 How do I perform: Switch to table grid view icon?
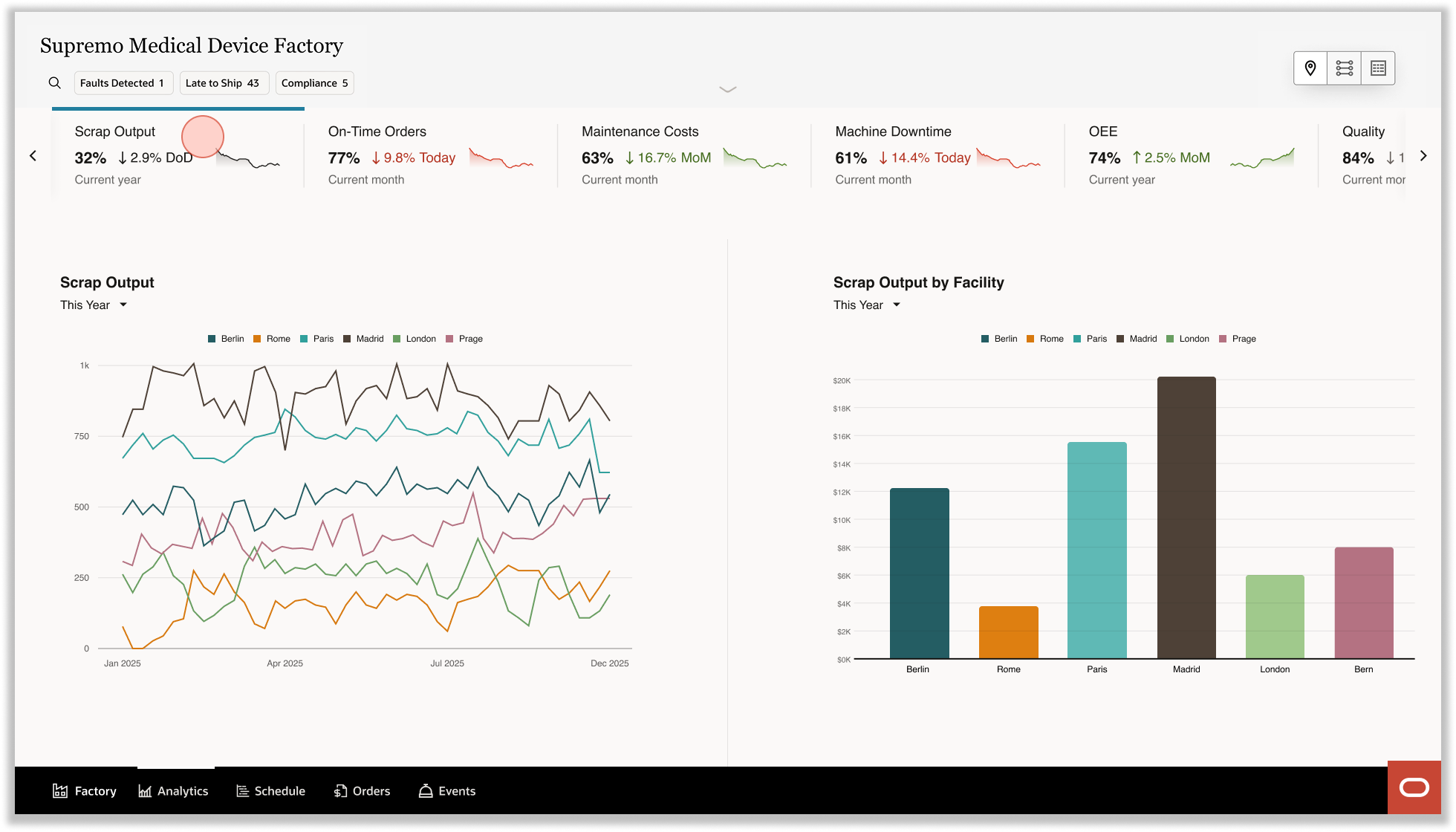[1378, 68]
